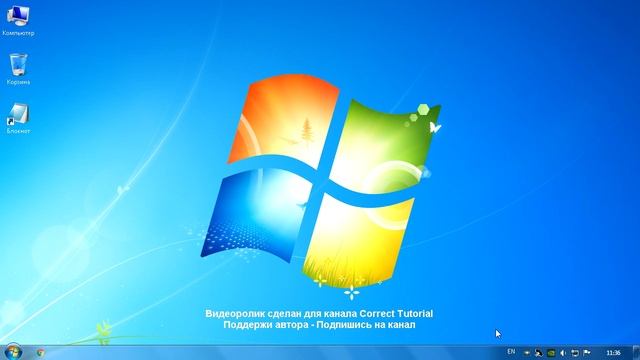Show hidden tray icons arrow
This screenshot has height=360, width=640.
[527, 353]
